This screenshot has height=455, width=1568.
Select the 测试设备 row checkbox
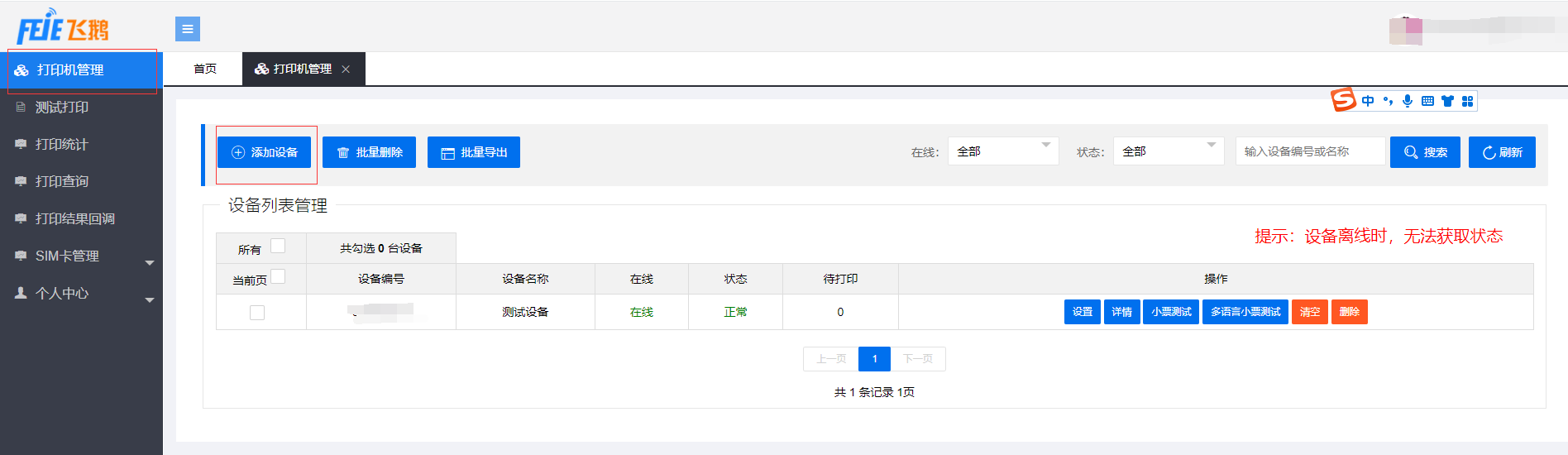pyautogui.click(x=257, y=313)
